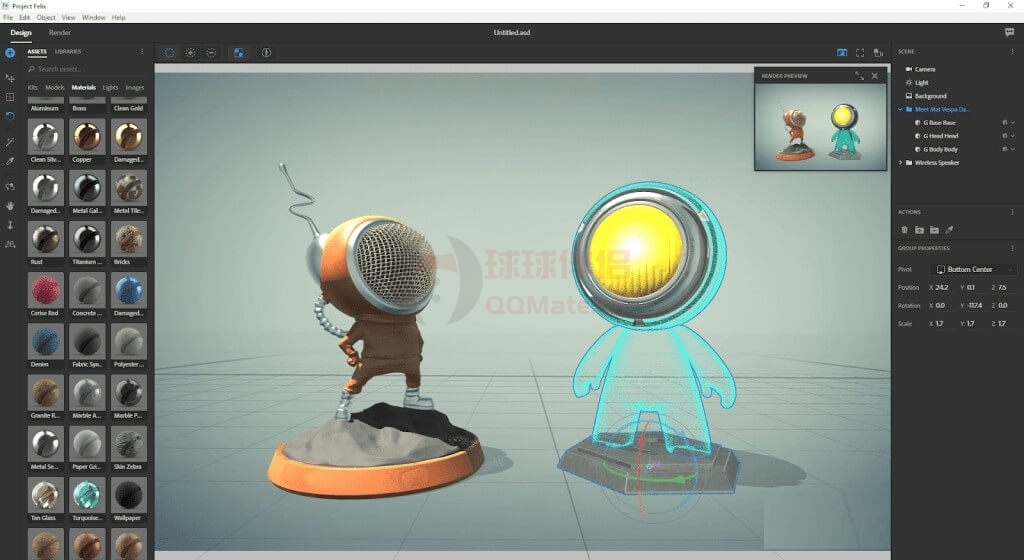Switch to the Render tab
1024x560 pixels.
[59, 32]
